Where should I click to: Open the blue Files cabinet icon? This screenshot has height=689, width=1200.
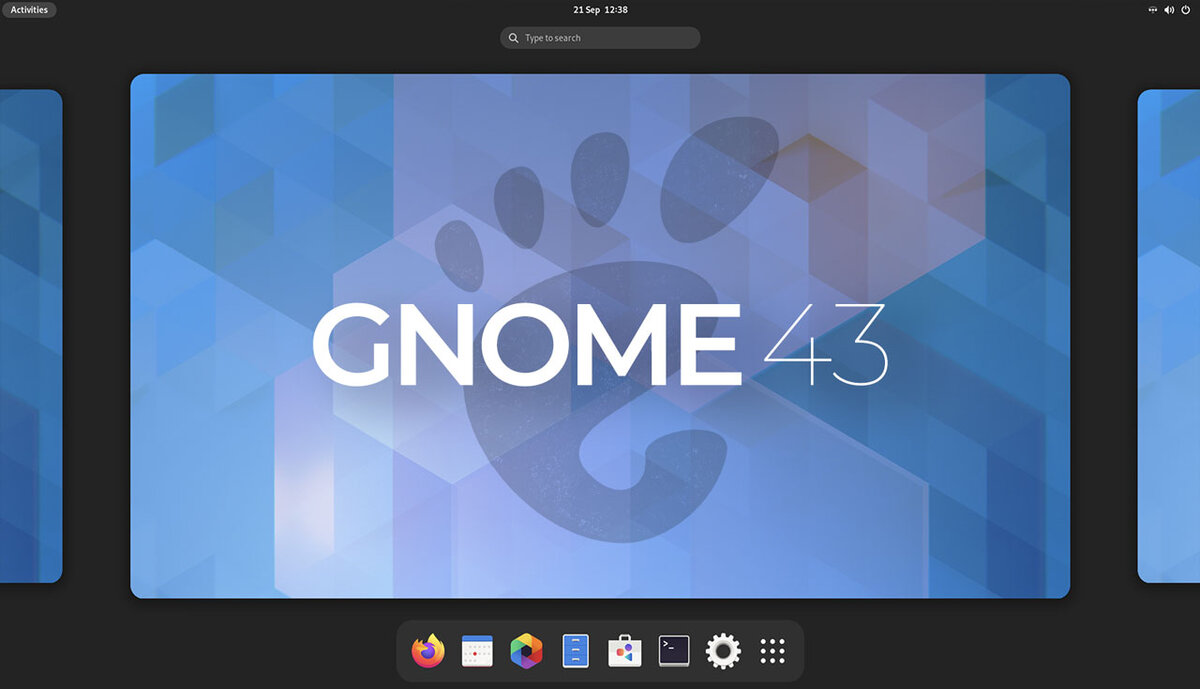click(x=575, y=652)
